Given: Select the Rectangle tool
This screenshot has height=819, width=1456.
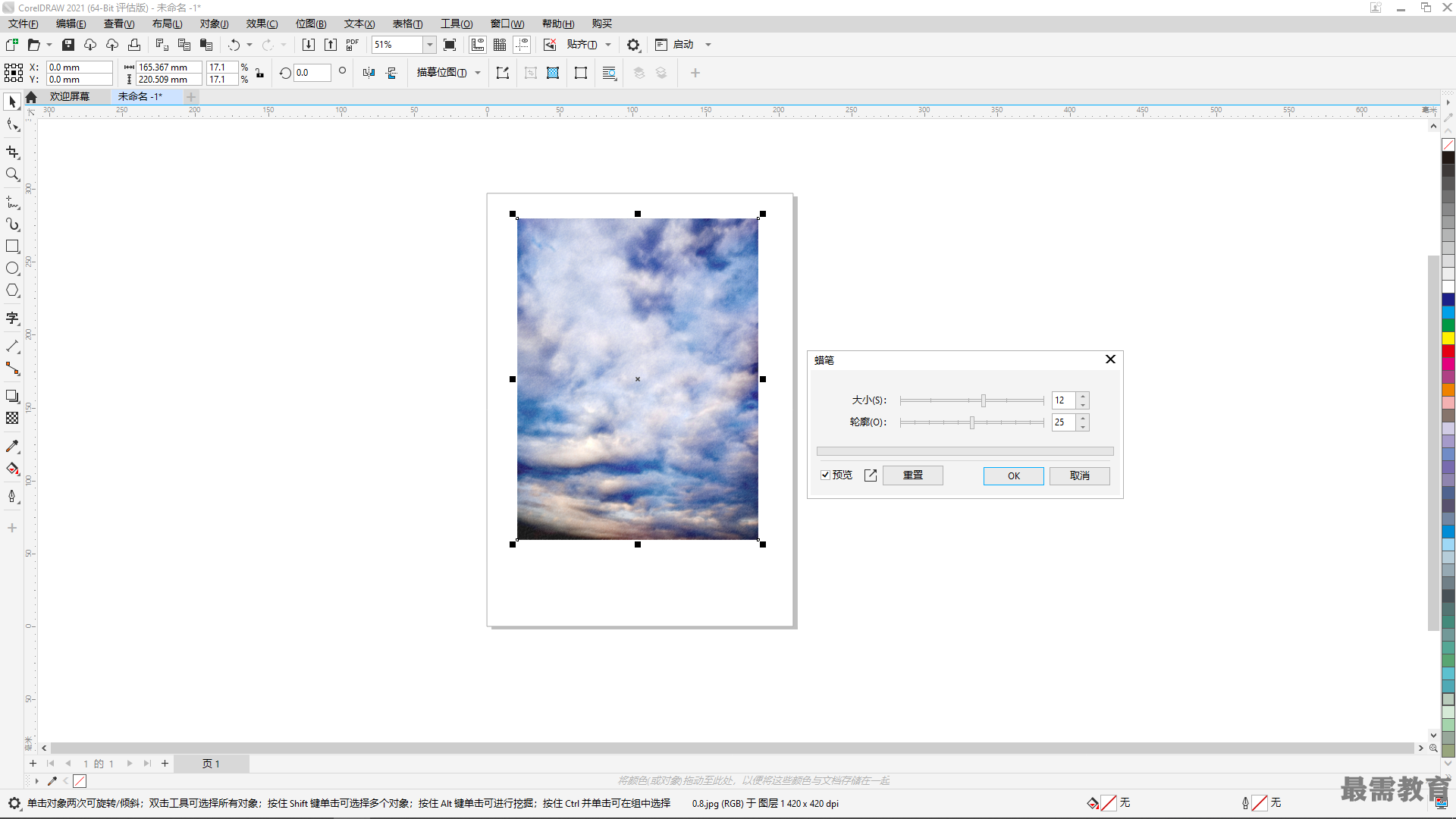Looking at the screenshot, I should [x=12, y=246].
